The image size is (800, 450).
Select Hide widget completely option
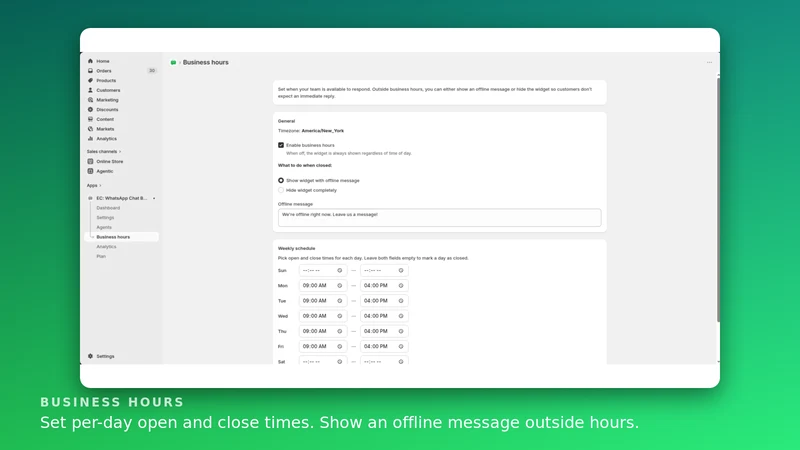(x=281, y=190)
